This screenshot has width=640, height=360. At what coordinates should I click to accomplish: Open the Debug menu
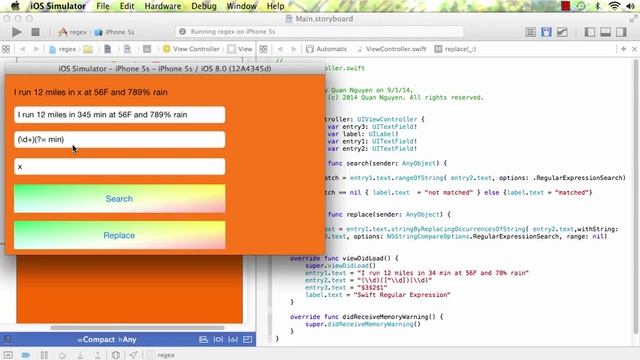pyautogui.click(x=204, y=6)
